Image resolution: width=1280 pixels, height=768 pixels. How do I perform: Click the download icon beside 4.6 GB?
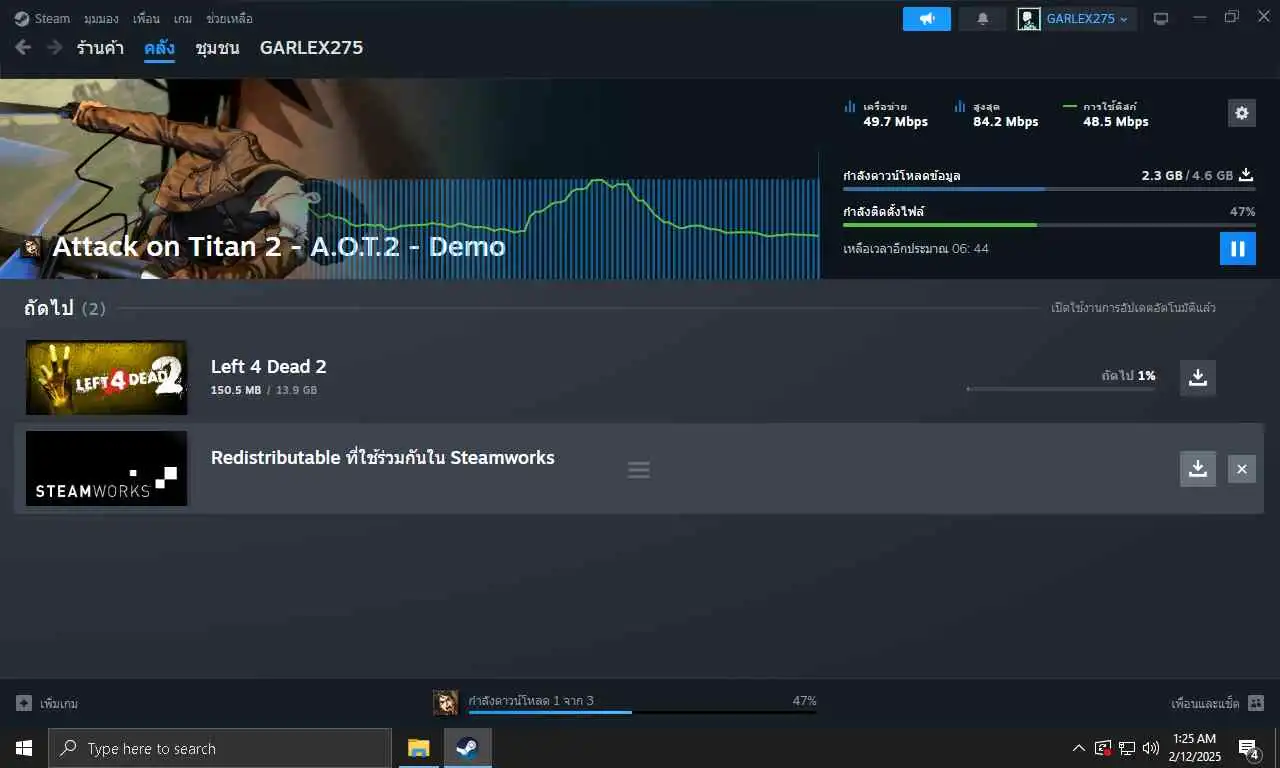1246,175
